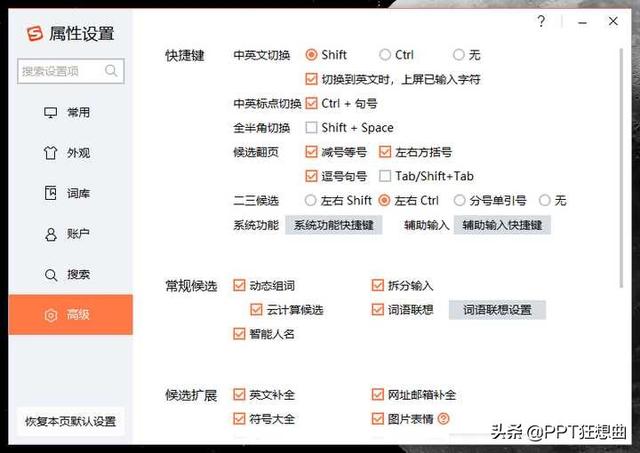Open 系统功能快捷键 settings
This screenshot has width=640, height=453.
[333, 225]
